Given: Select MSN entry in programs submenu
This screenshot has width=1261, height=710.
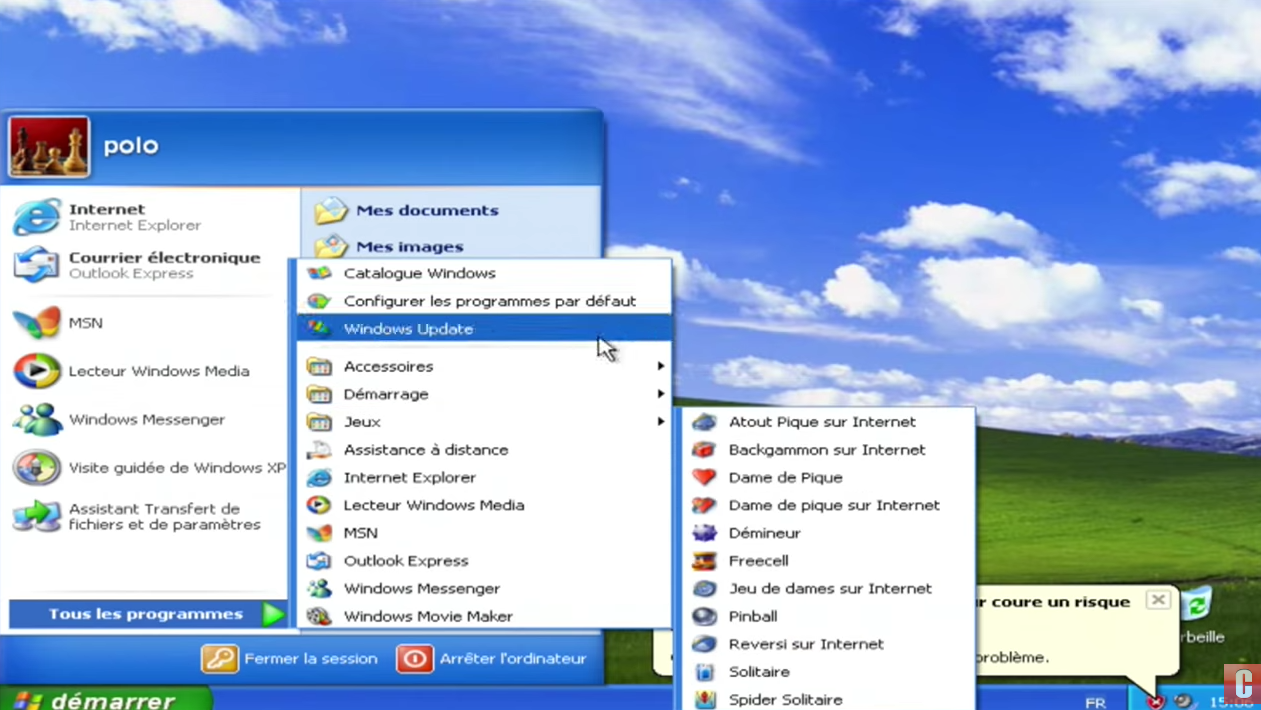Looking at the screenshot, I should coord(484,533).
